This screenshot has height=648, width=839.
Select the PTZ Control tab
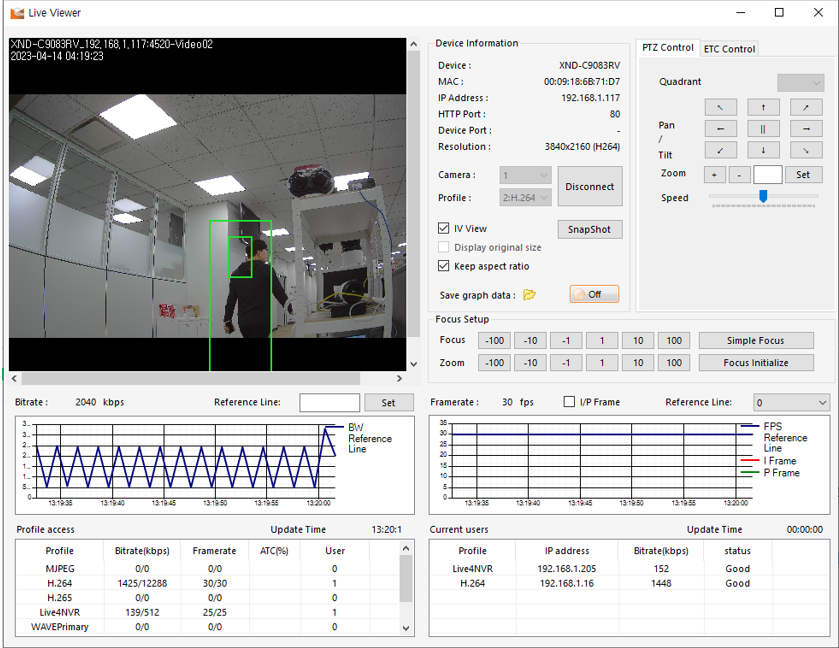[x=667, y=48]
